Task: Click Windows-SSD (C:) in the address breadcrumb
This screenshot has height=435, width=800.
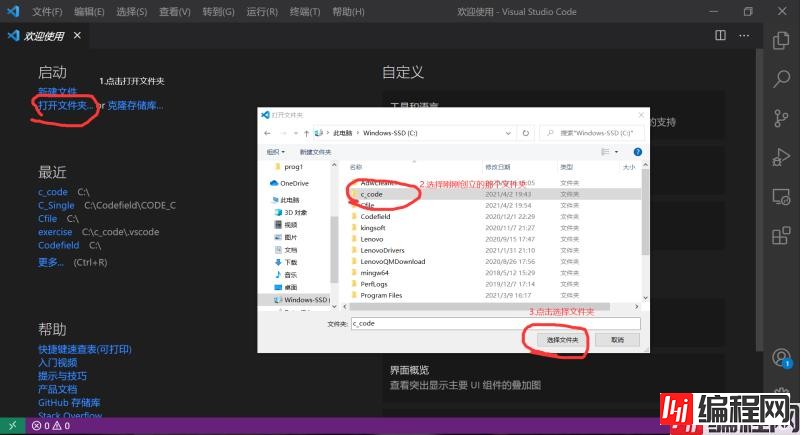Action: tap(390, 133)
